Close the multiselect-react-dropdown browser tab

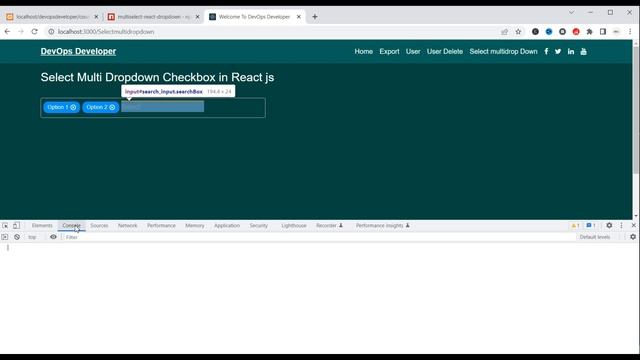pyautogui.click(x=198, y=17)
